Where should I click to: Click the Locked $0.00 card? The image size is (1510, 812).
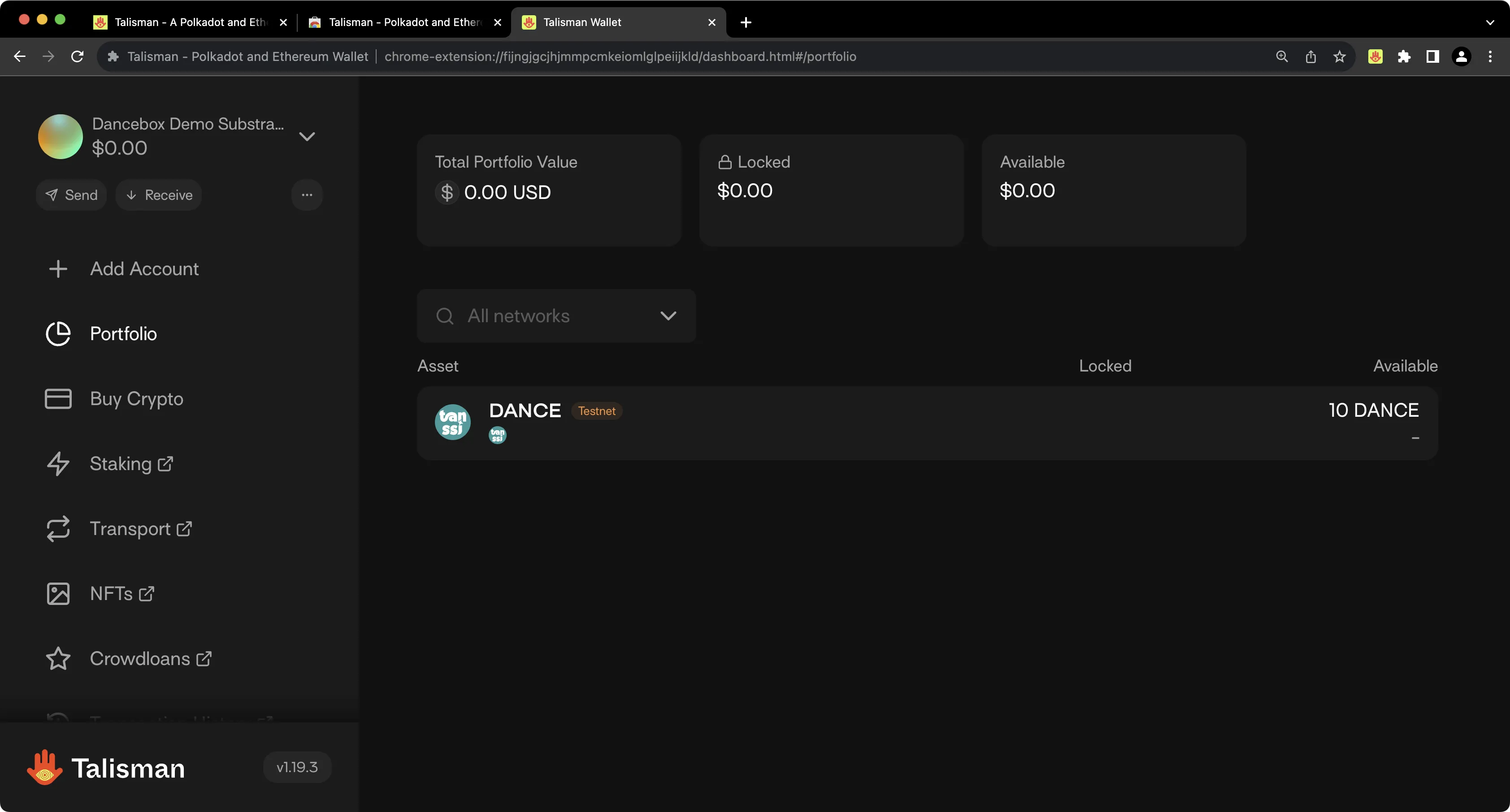click(x=831, y=190)
